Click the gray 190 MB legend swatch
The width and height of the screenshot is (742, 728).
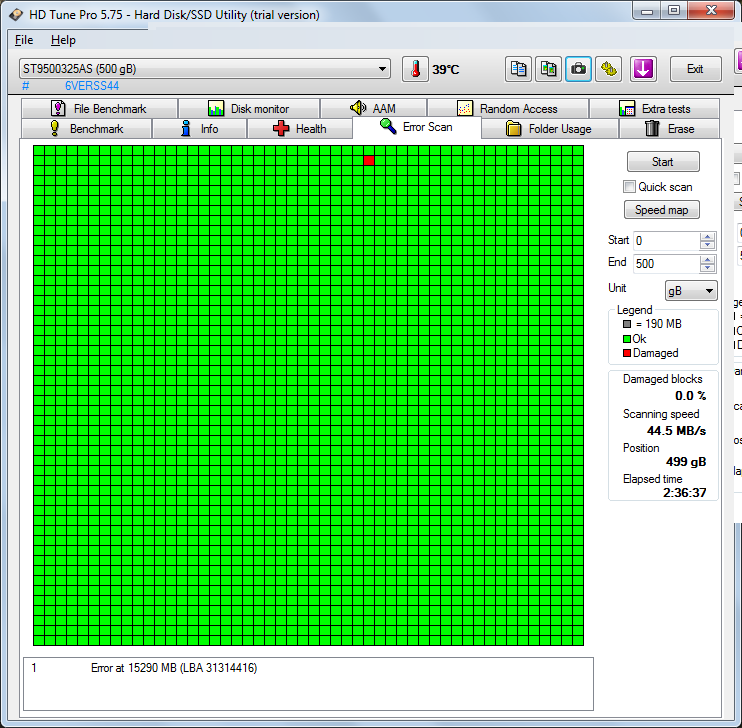[x=627, y=324]
